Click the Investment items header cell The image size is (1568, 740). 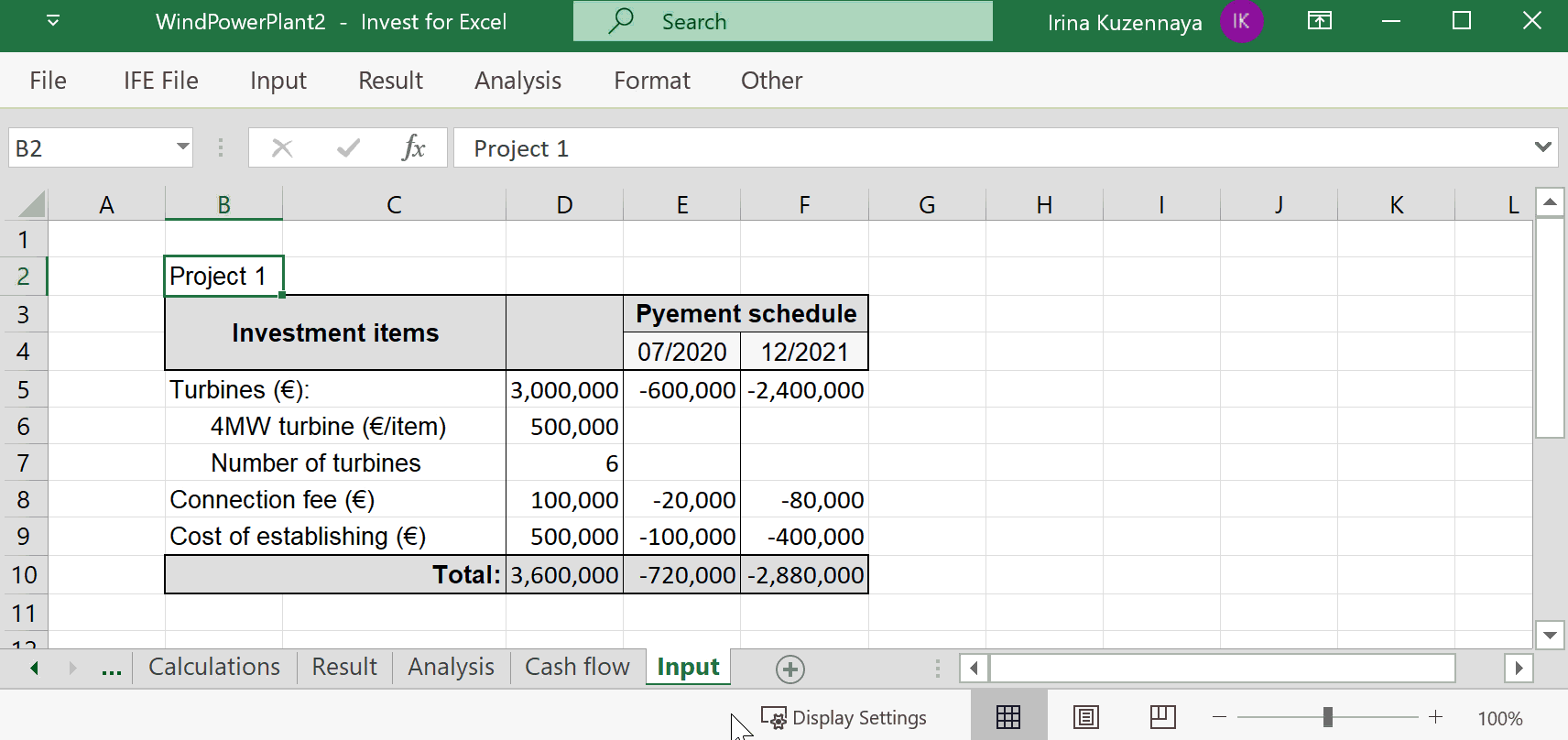coord(335,332)
